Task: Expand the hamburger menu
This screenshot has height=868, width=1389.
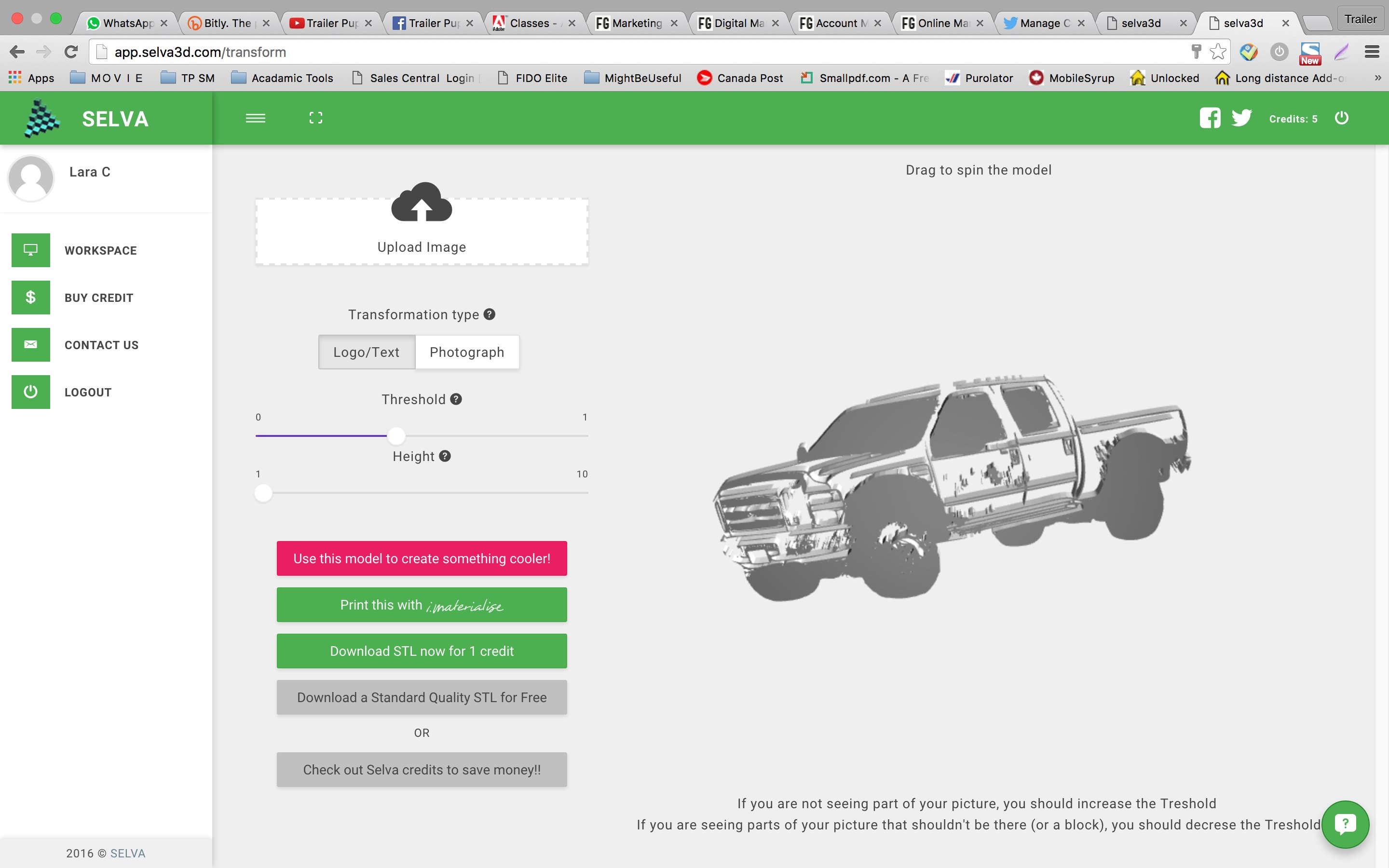Action: (255, 118)
